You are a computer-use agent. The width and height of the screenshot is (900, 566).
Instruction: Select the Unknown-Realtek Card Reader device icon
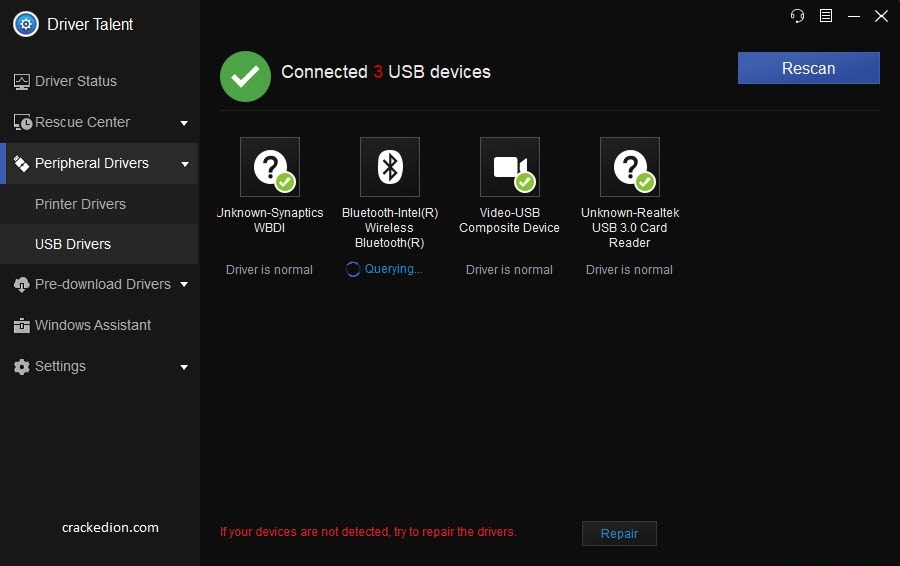click(x=630, y=167)
